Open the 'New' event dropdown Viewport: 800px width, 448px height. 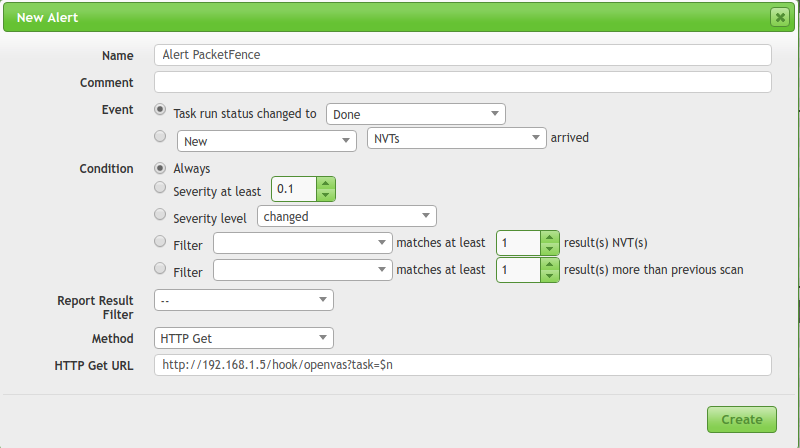[x=266, y=141]
